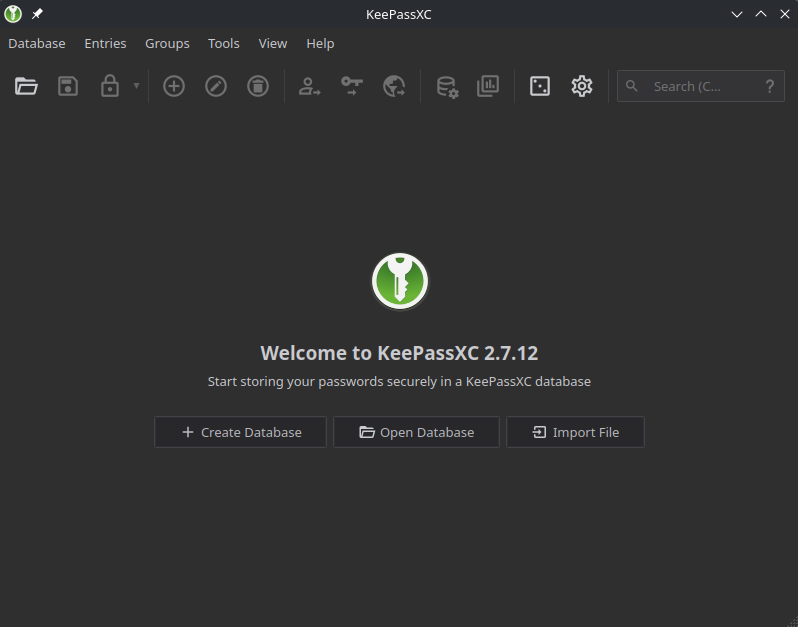Open the Database menu
The image size is (798, 627).
(37, 44)
